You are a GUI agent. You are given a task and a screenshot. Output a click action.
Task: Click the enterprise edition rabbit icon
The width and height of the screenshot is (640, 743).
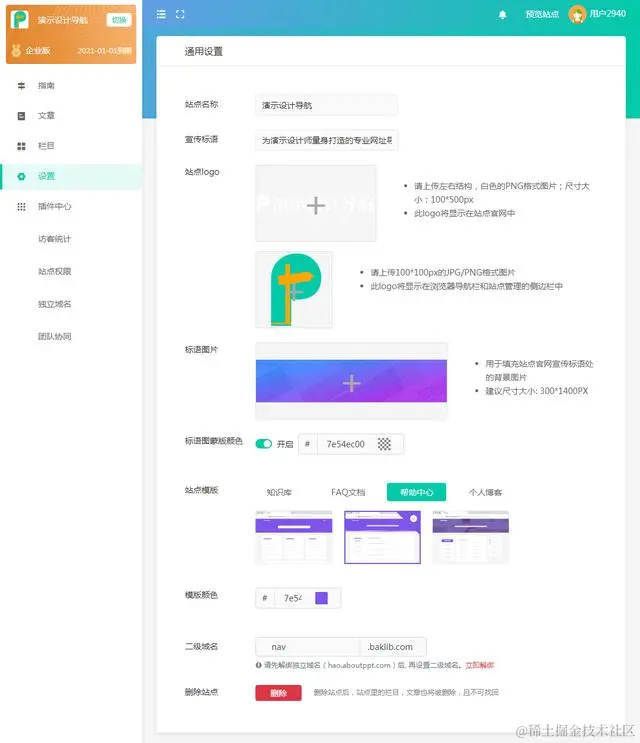pos(16,50)
